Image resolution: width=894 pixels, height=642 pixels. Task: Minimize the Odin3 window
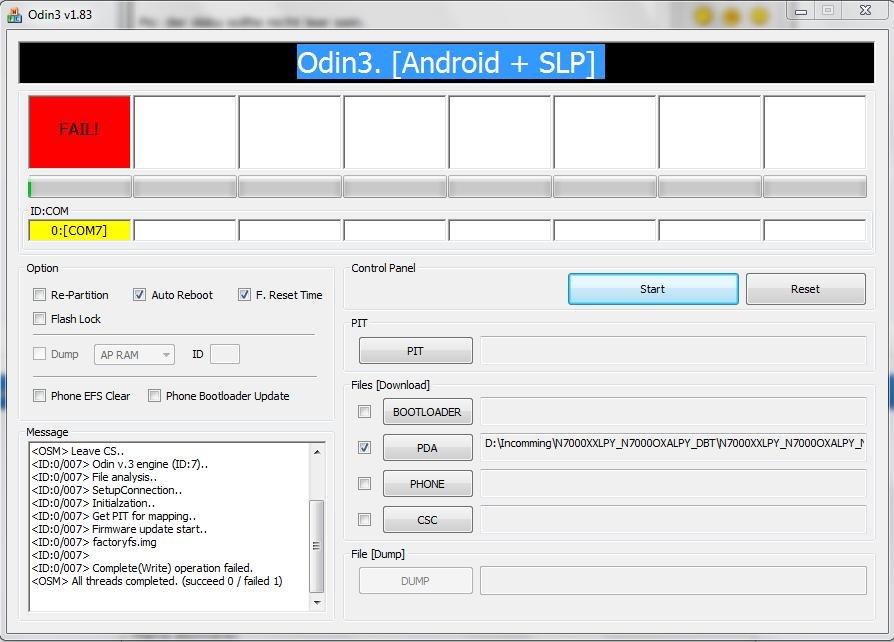[800, 10]
